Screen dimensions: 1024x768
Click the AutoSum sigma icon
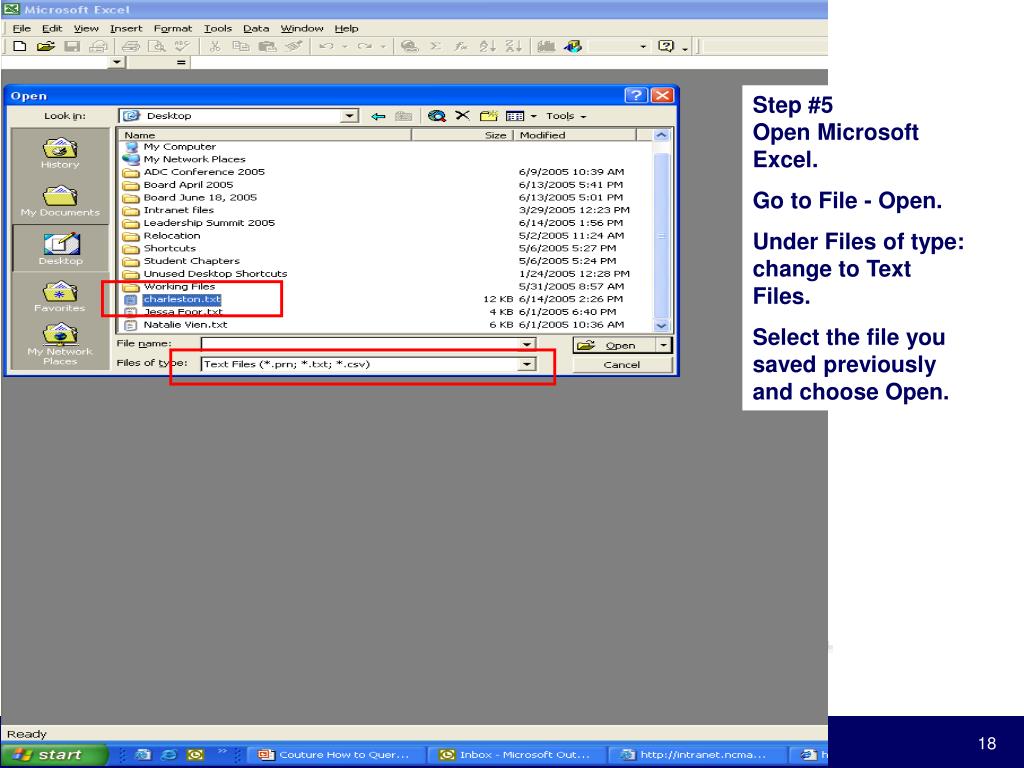pyautogui.click(x=436, y=46)
